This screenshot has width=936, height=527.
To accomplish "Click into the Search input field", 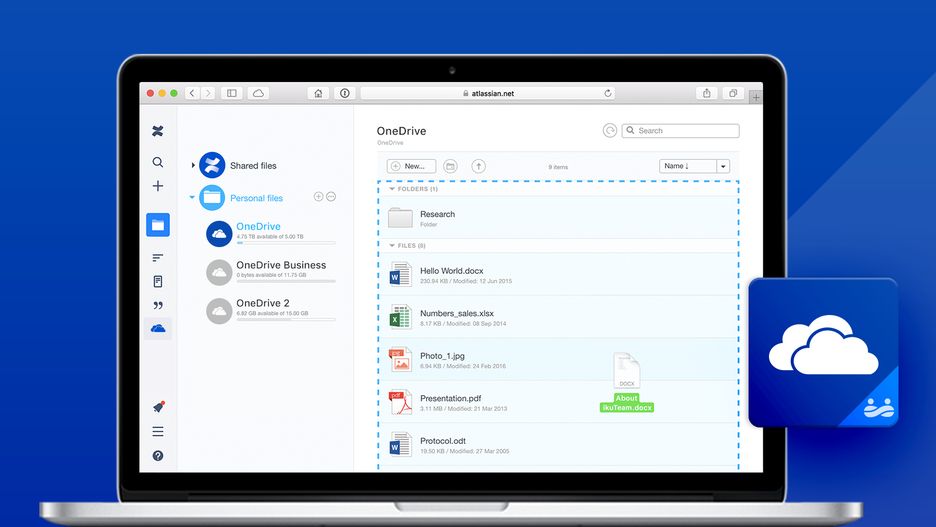I will [681, 131].
